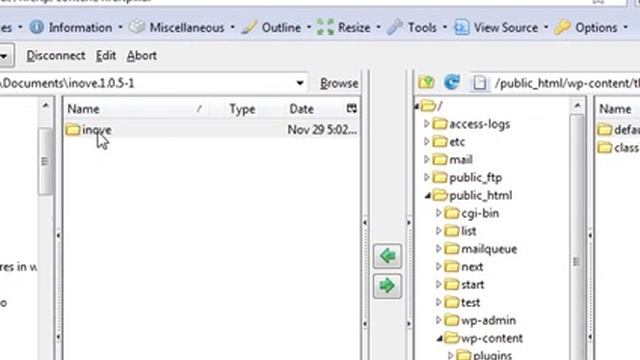Expand the access-logs folder

coord(426,124)
